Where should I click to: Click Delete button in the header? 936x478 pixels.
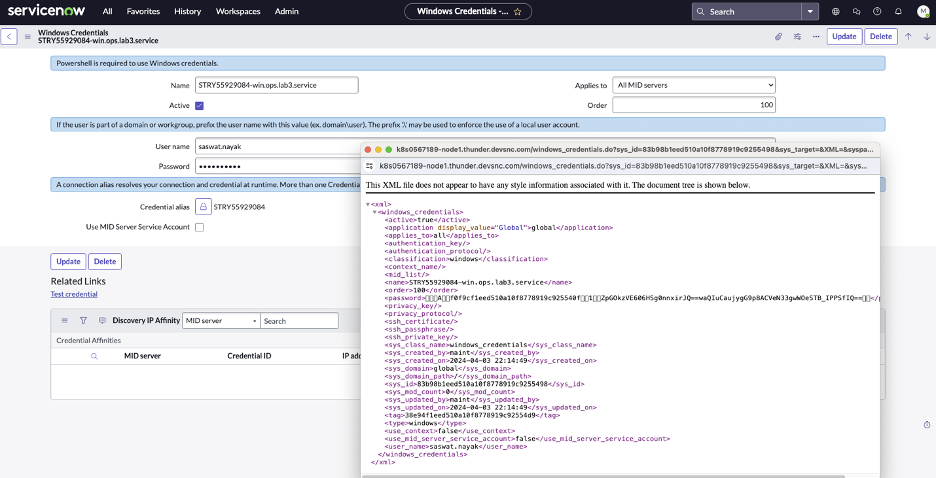(x=880, y=36)
